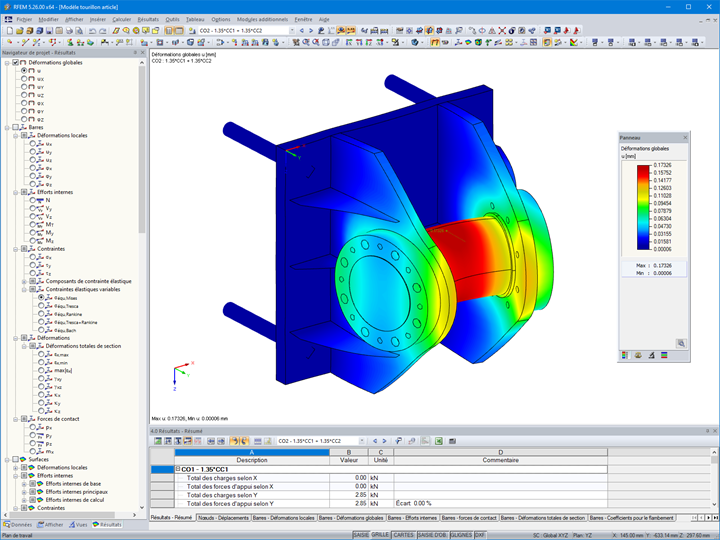Select the balance filter panel tab icon
Viewport: 720px width, 540px height.
638,355
